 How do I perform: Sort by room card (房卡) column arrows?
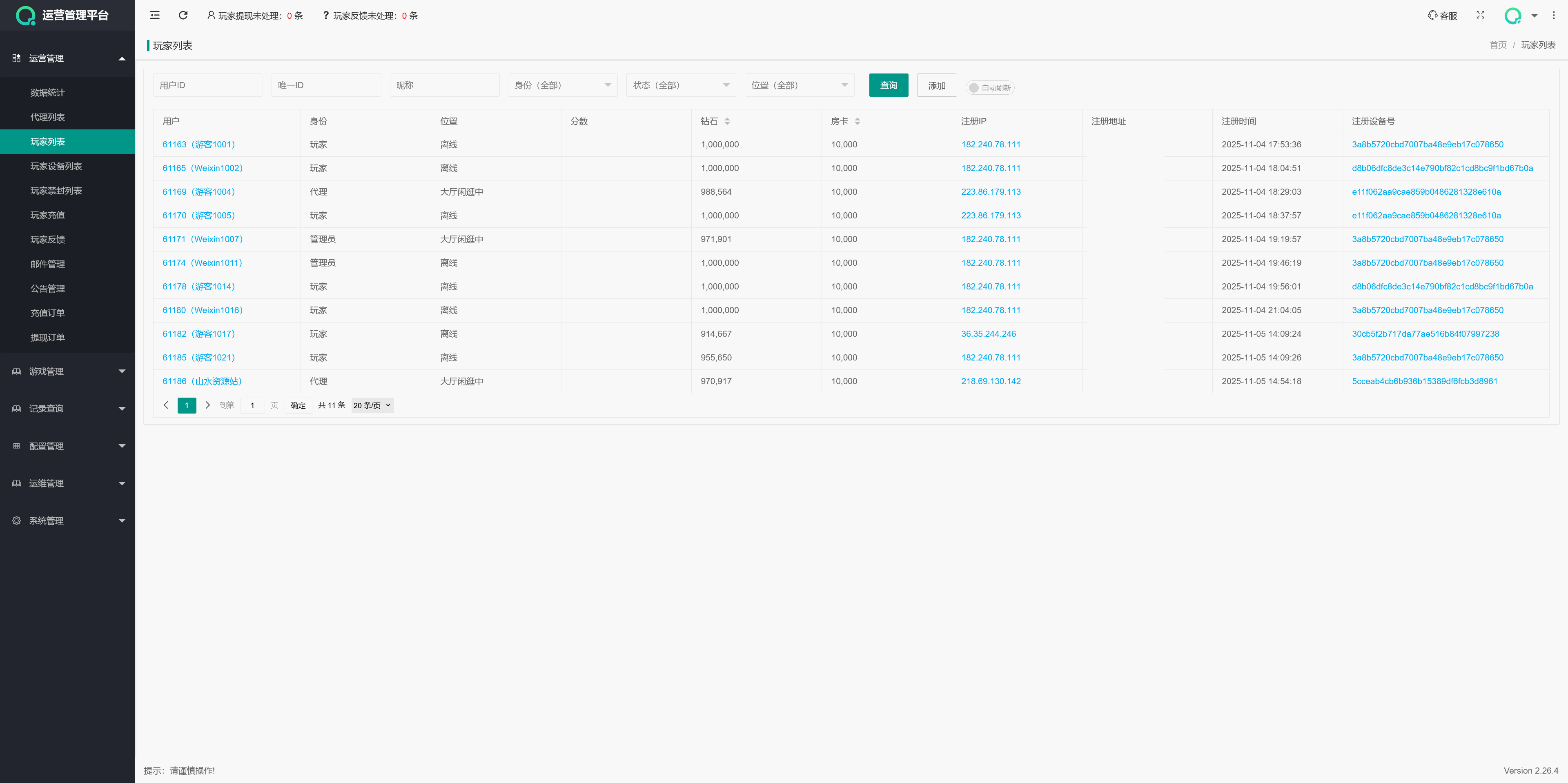pyautogui.click(x=857, y=121)
